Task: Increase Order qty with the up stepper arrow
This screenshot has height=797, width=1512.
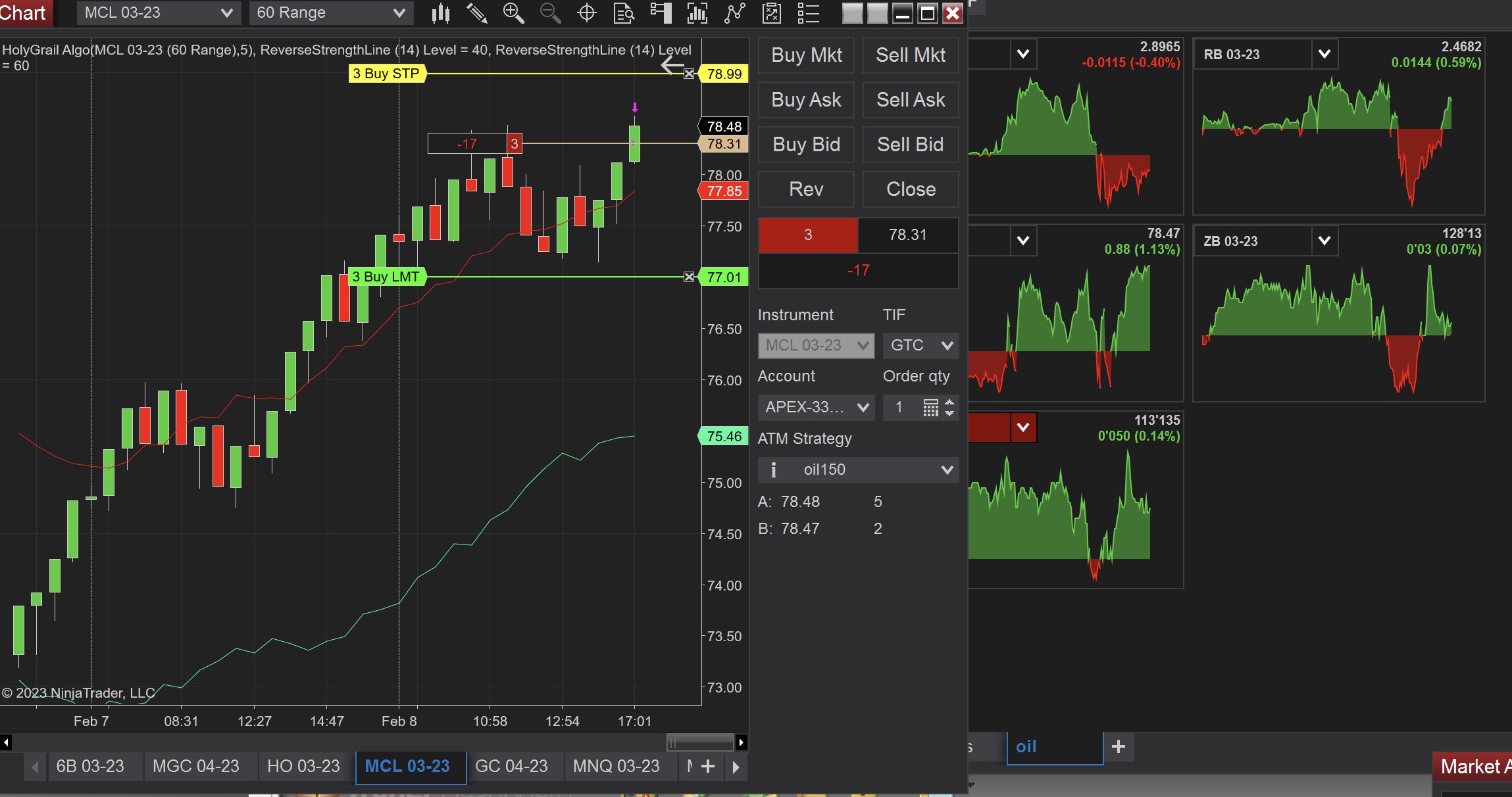Action: pyautogui.click(x=950, y=403)
